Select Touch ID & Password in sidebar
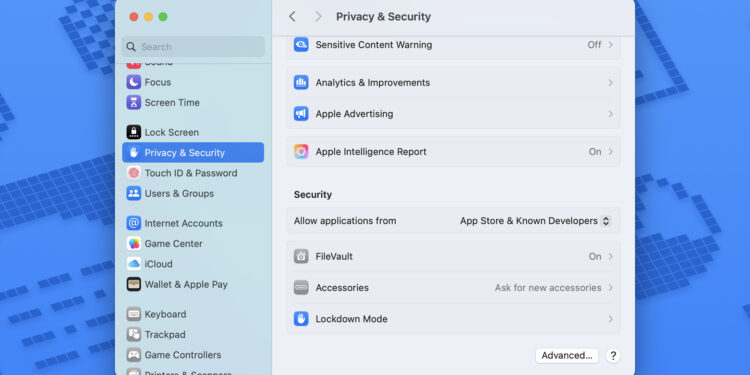Viewport: 750px width, 375px height. point(193,173)
